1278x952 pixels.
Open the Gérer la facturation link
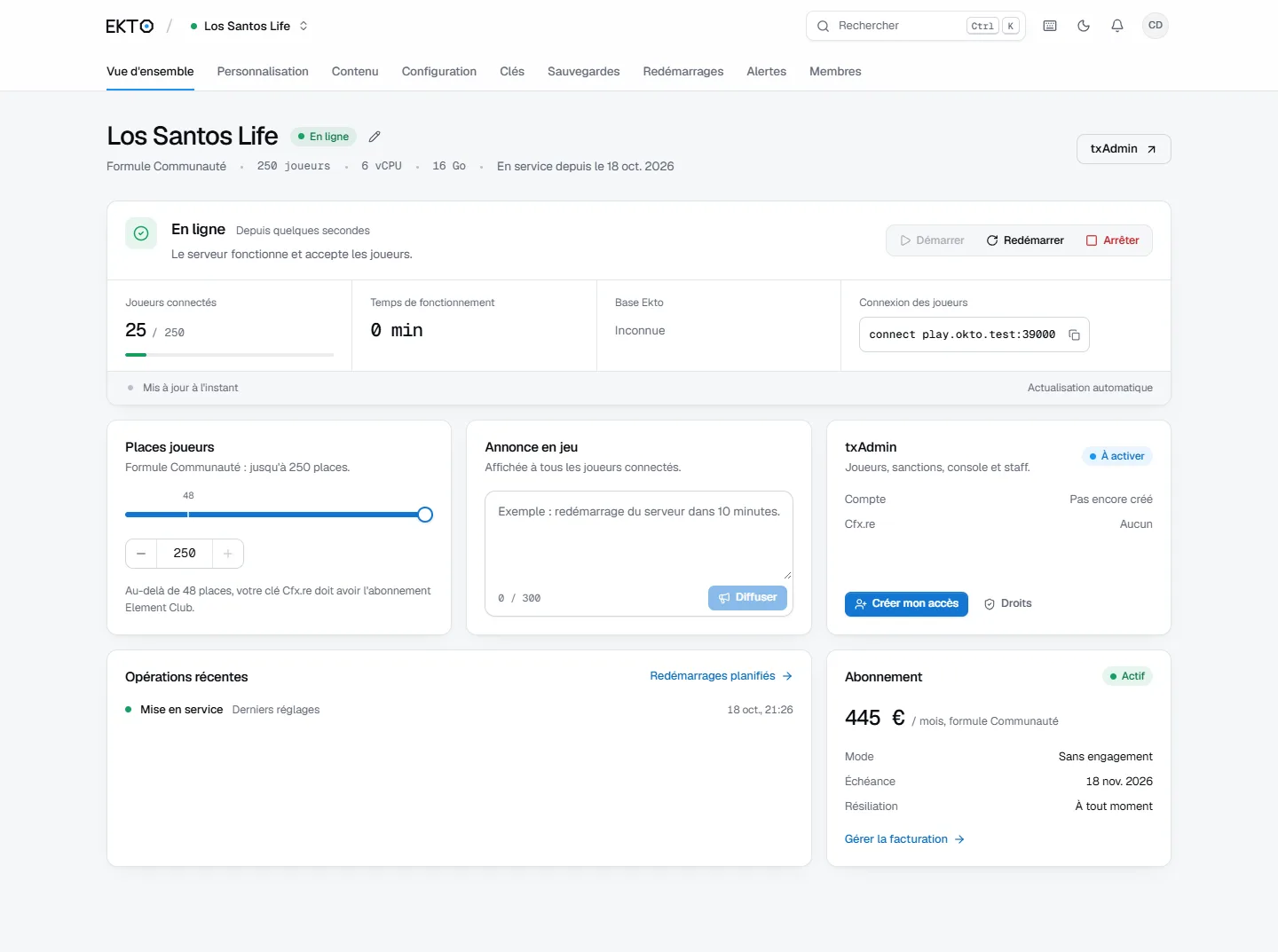[904, 839]
